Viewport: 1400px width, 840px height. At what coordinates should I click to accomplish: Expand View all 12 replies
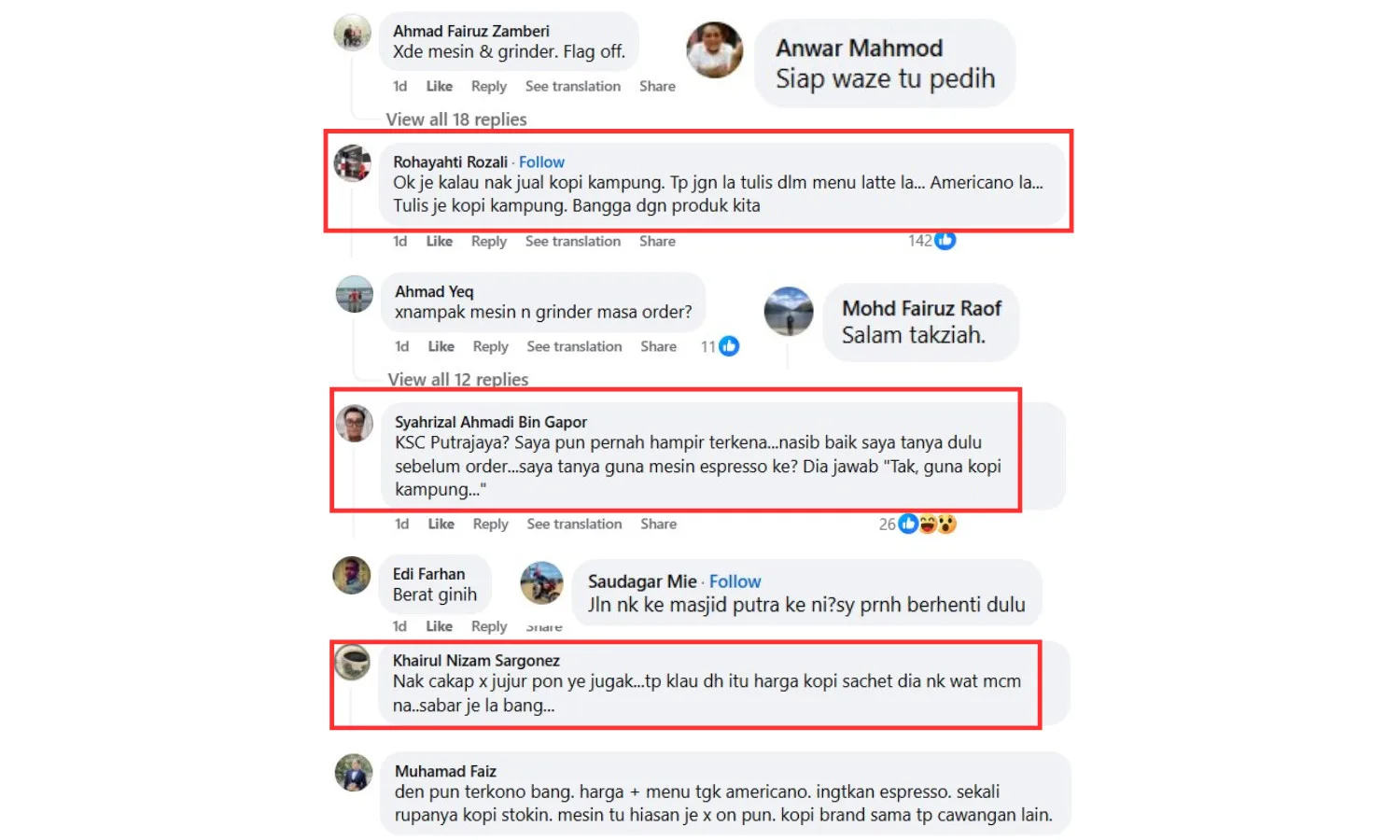(458, 379)
